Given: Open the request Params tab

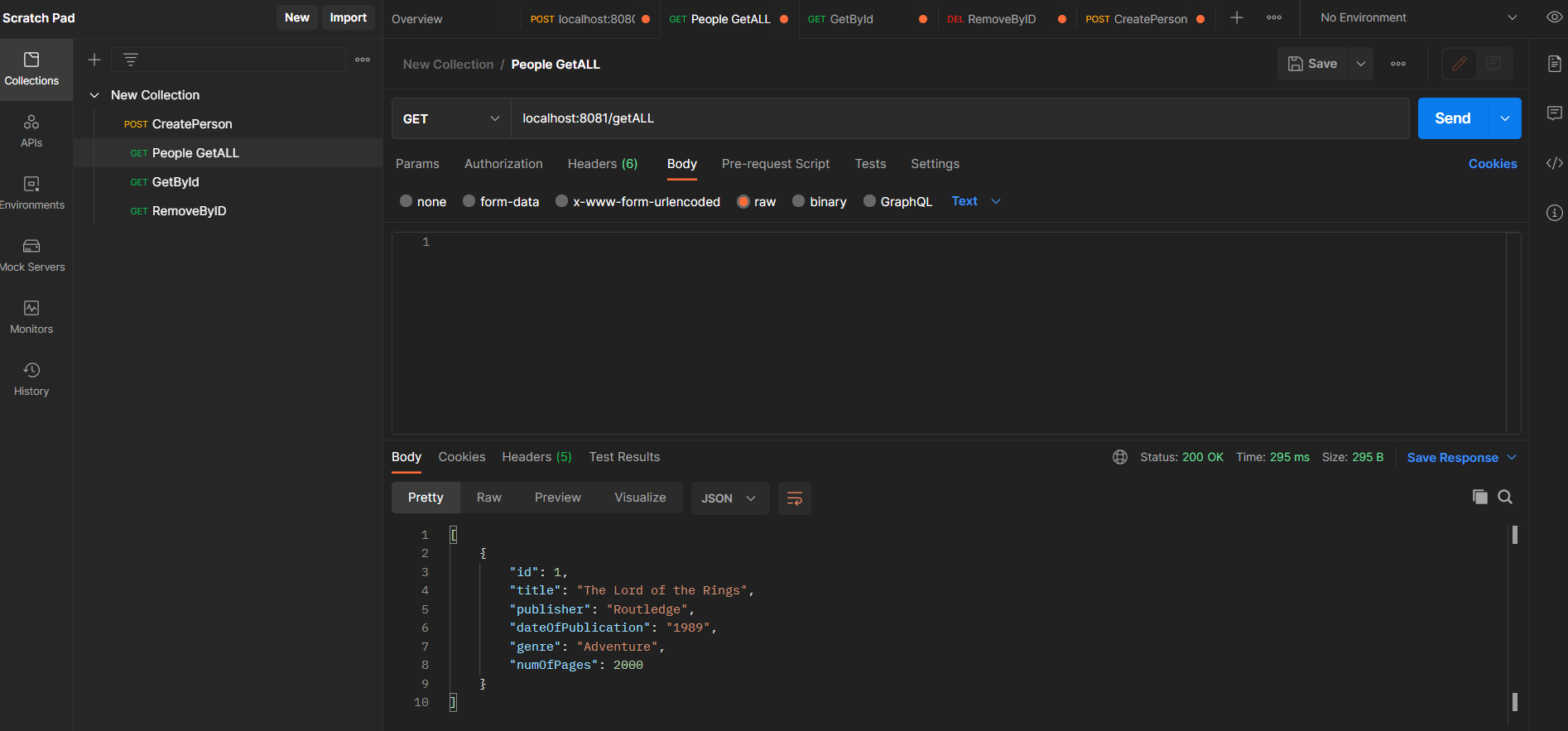Looking at the screenshot, I should click(417, 164).
